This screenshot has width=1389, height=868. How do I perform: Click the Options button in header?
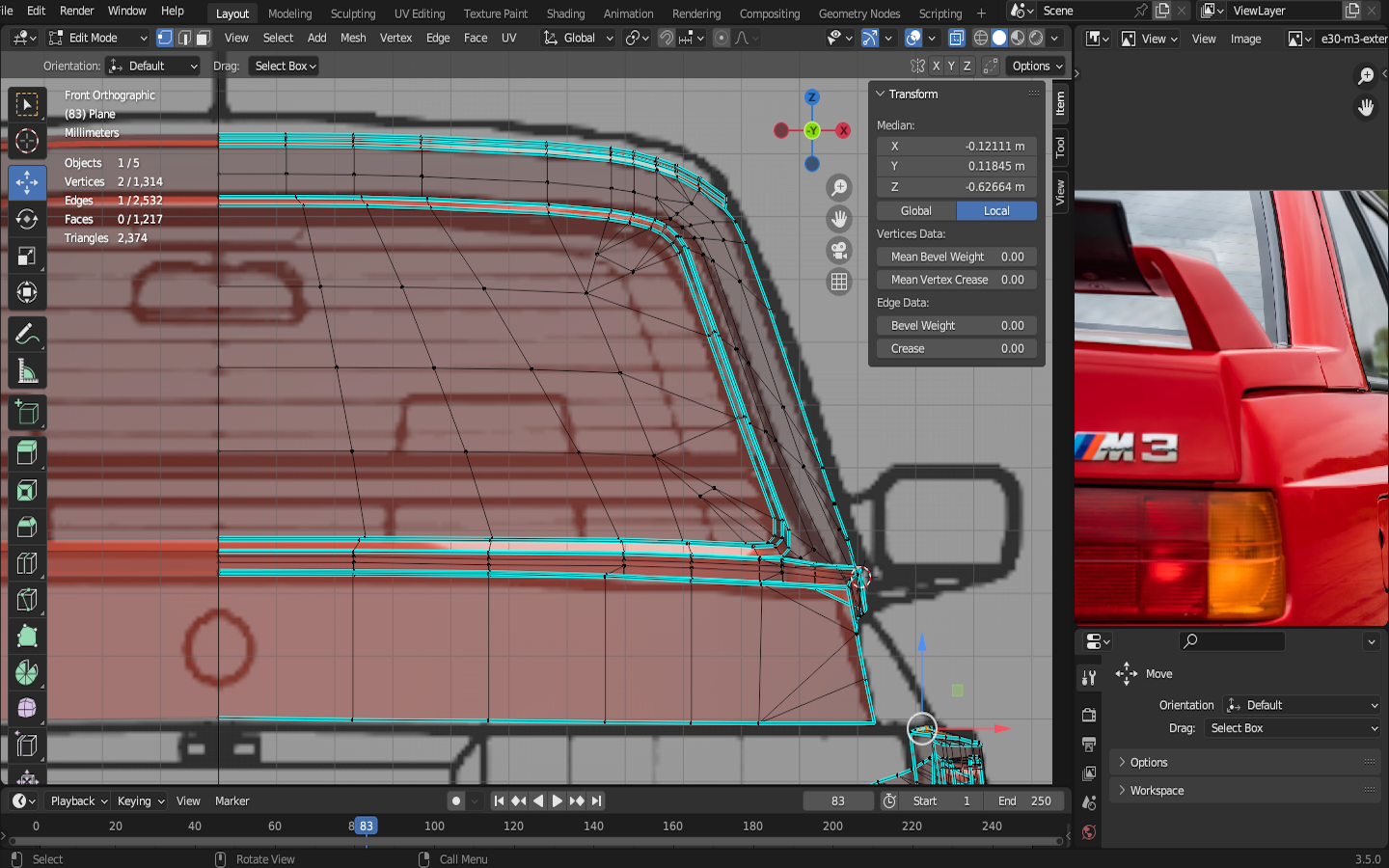pyautogui.click(x=1037, y=66)
